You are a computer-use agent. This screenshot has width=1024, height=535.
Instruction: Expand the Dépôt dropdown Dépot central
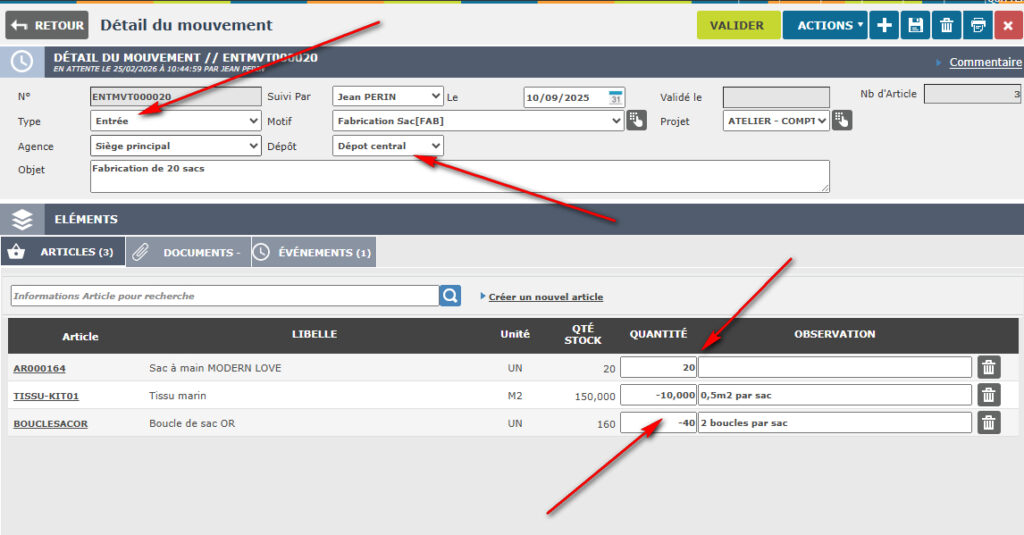[388, 146]
